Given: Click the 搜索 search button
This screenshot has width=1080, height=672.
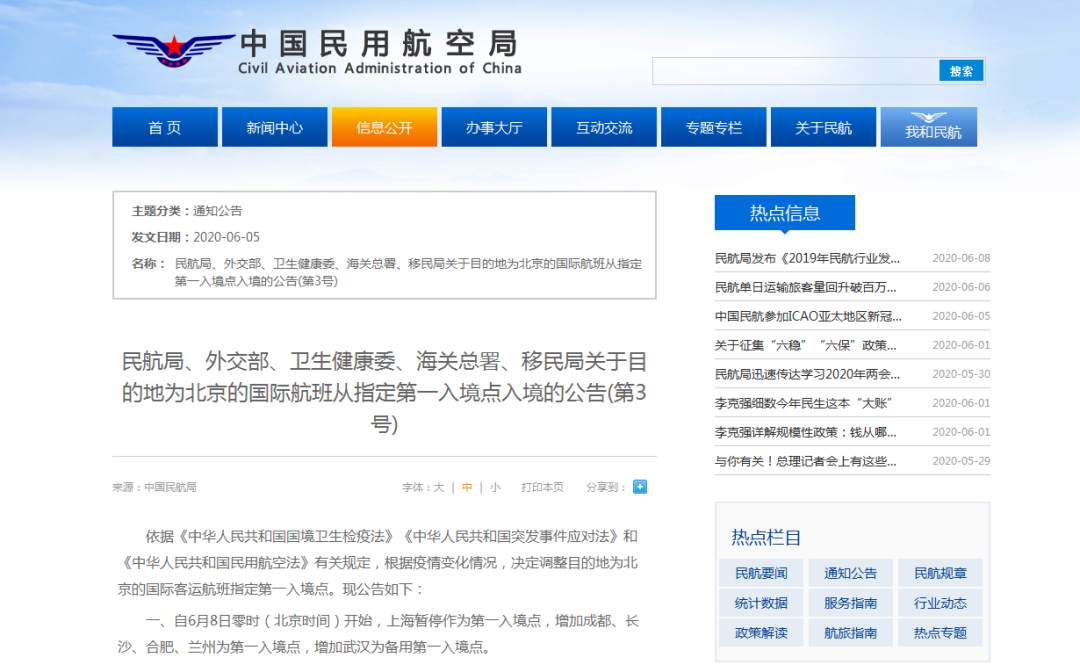Looking at the screenshot, I should pyautogui.click(x=959, y=71).
